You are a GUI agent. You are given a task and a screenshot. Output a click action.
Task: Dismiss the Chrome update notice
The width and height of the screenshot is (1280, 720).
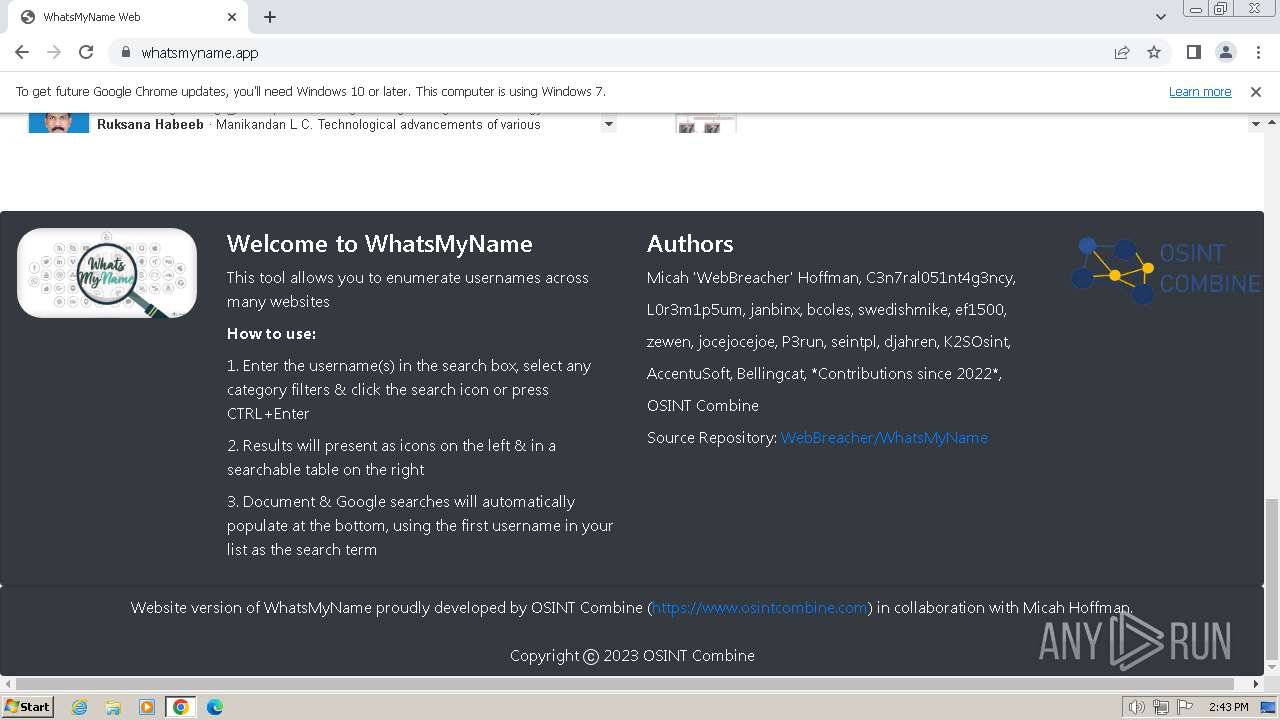tap(1256, 92)
